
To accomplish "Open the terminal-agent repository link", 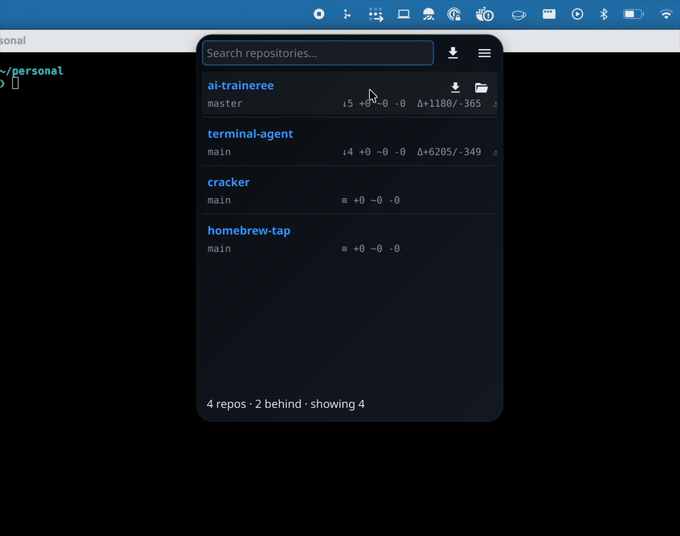I will [250, 134].
